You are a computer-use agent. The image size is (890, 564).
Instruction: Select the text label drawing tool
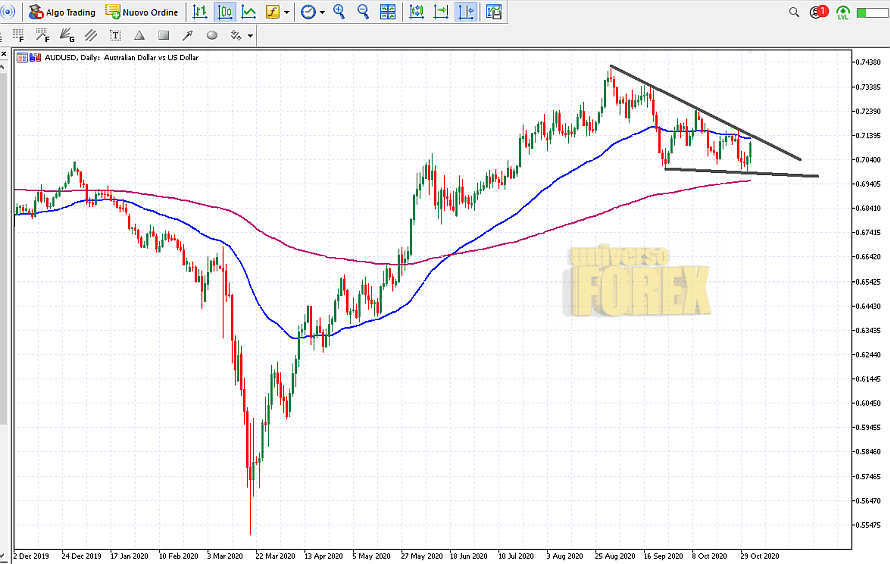tap(115, 35)
